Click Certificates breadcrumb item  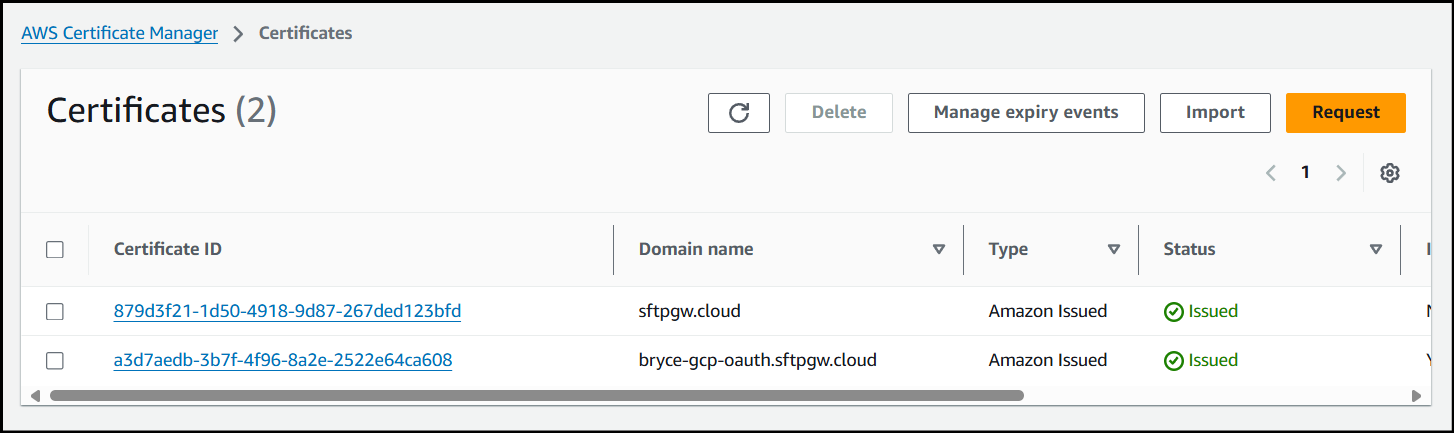click(305, 33)
